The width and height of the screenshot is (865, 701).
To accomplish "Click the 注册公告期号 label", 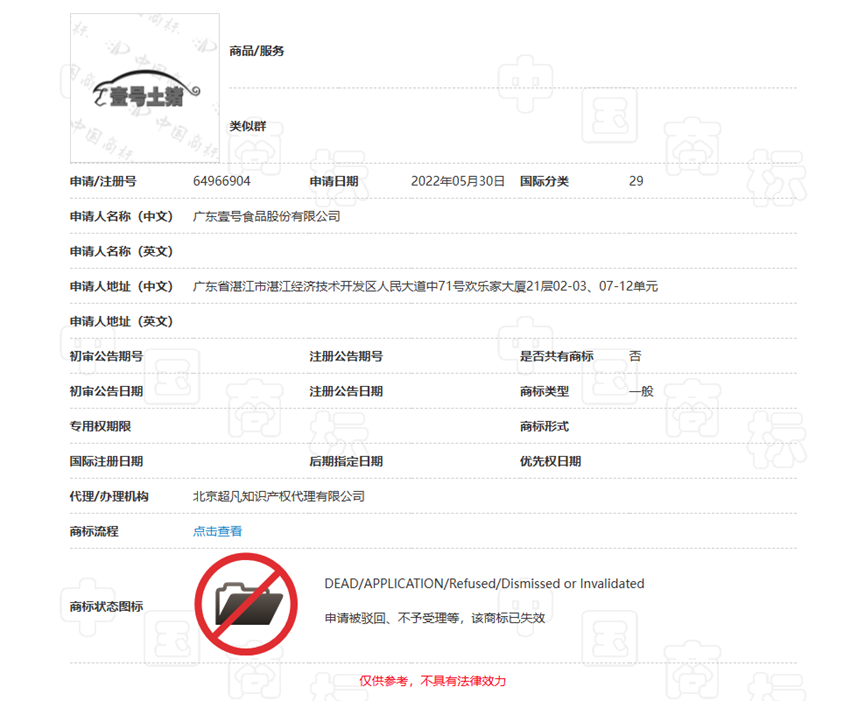I will coord(346,356).
